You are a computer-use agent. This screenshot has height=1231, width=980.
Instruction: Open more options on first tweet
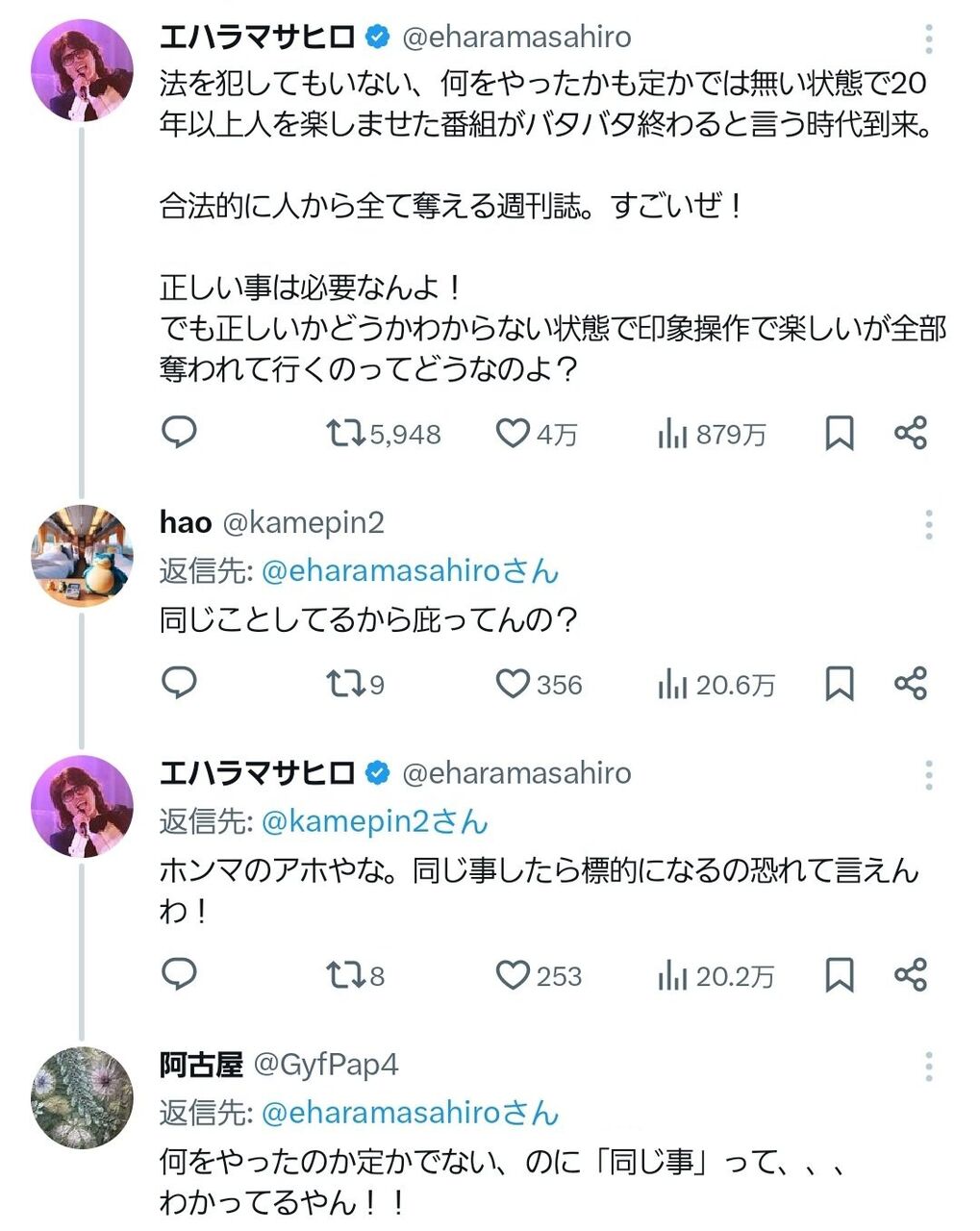click(928, 38)
